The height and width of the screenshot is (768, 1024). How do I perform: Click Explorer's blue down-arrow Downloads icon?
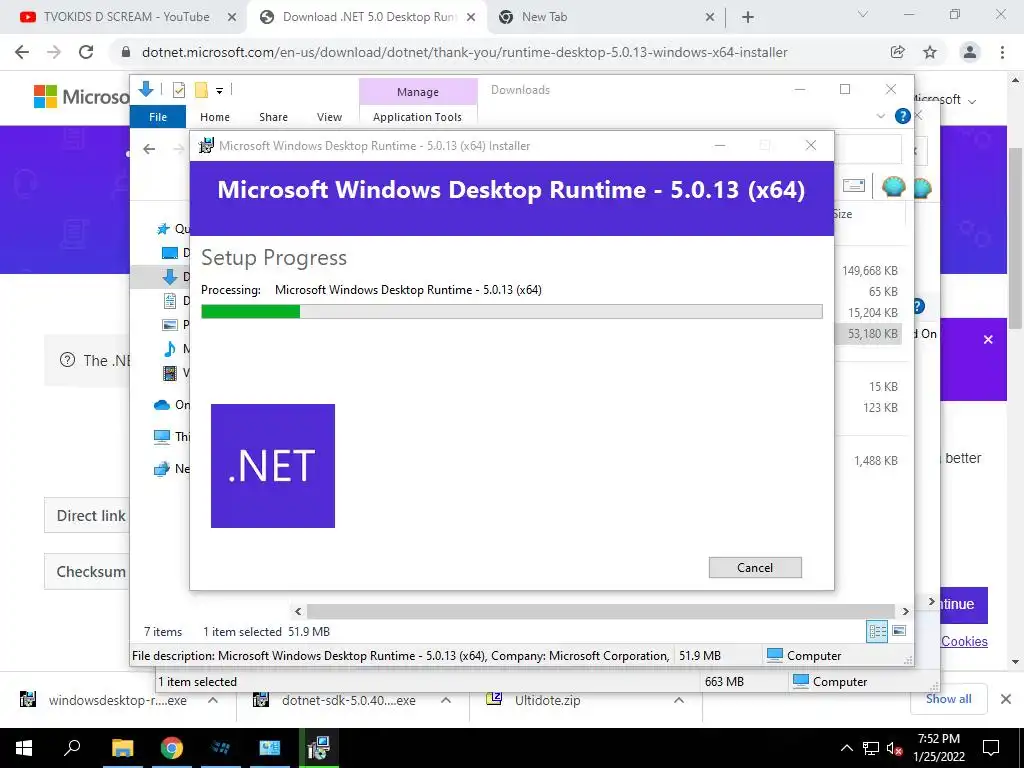(x=146, y=89)
